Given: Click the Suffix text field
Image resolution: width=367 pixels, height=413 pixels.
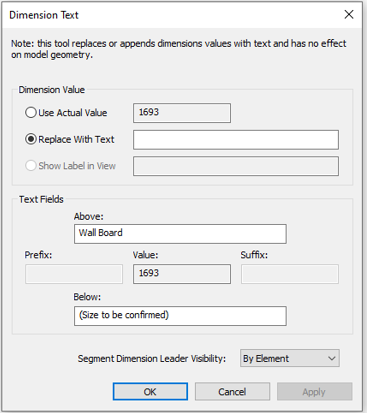Looking at the screenshot, I should (x=290, y=274).
